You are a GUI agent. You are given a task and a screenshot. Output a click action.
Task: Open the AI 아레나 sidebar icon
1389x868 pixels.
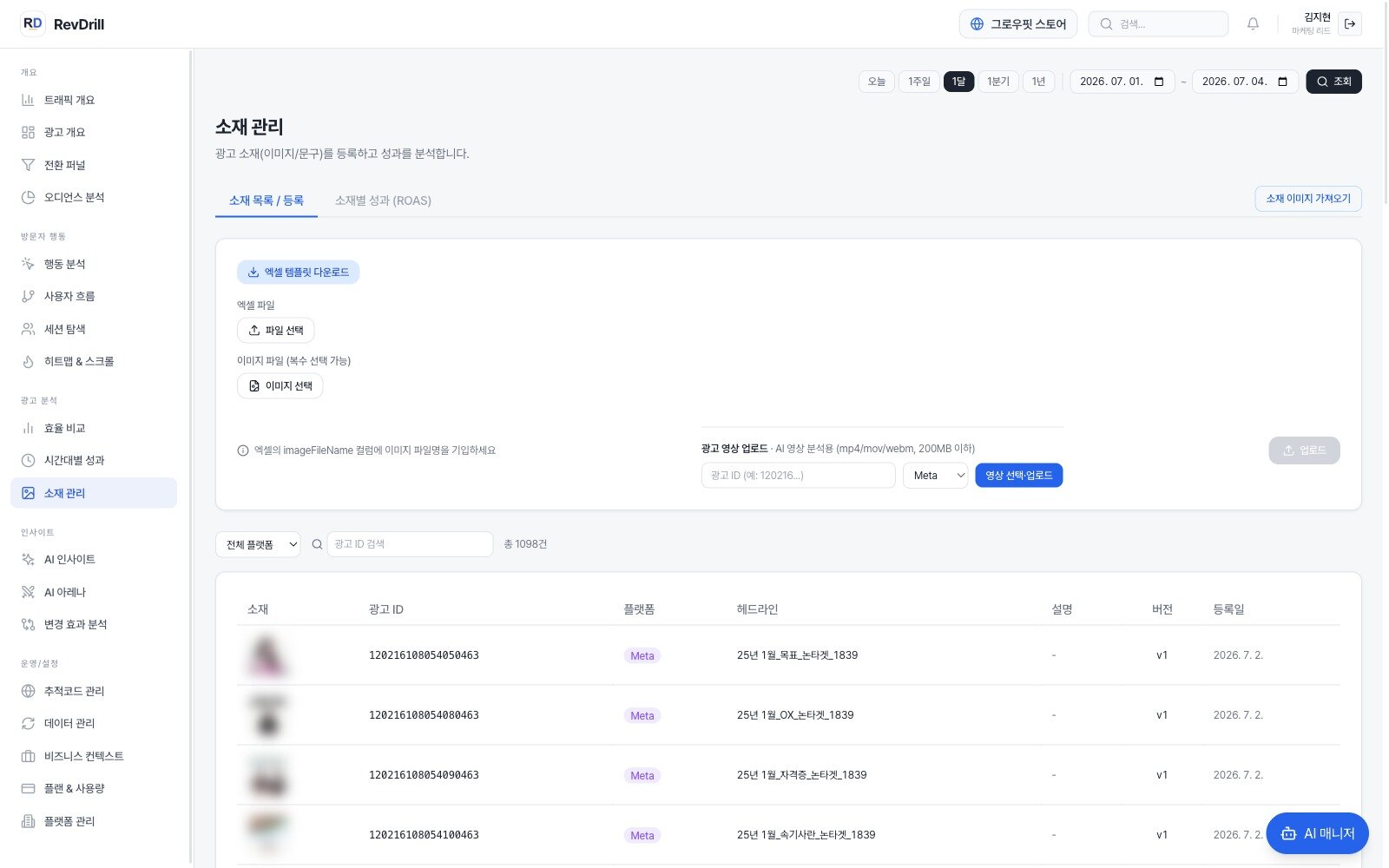[28, 592]
